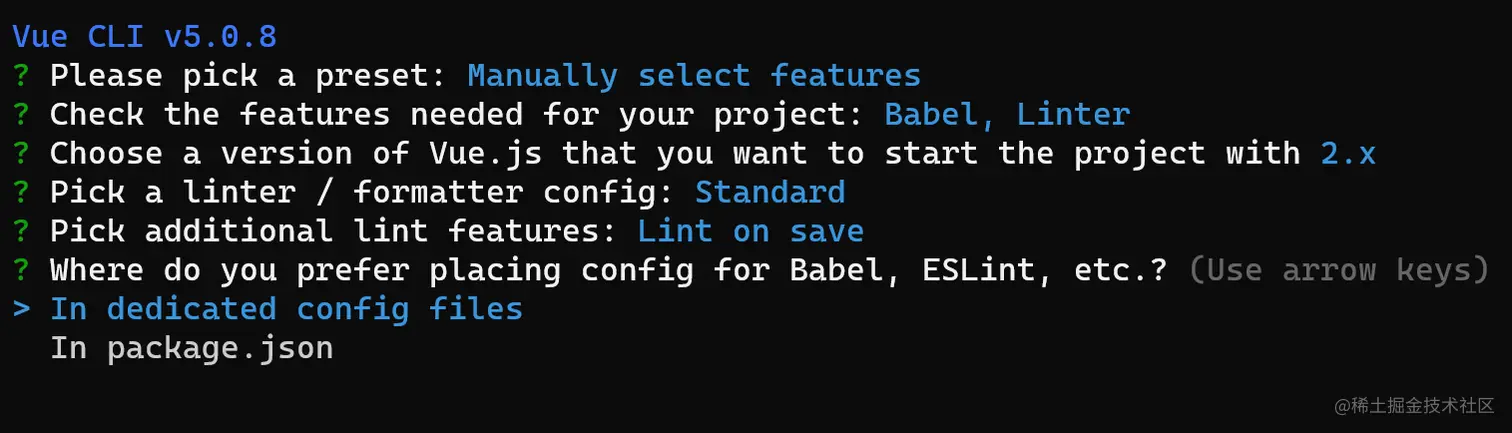Viewport: 1512px width, 433px height.
Task: Click the question mark before "Where do you prefer"
Action: point(21,270)
